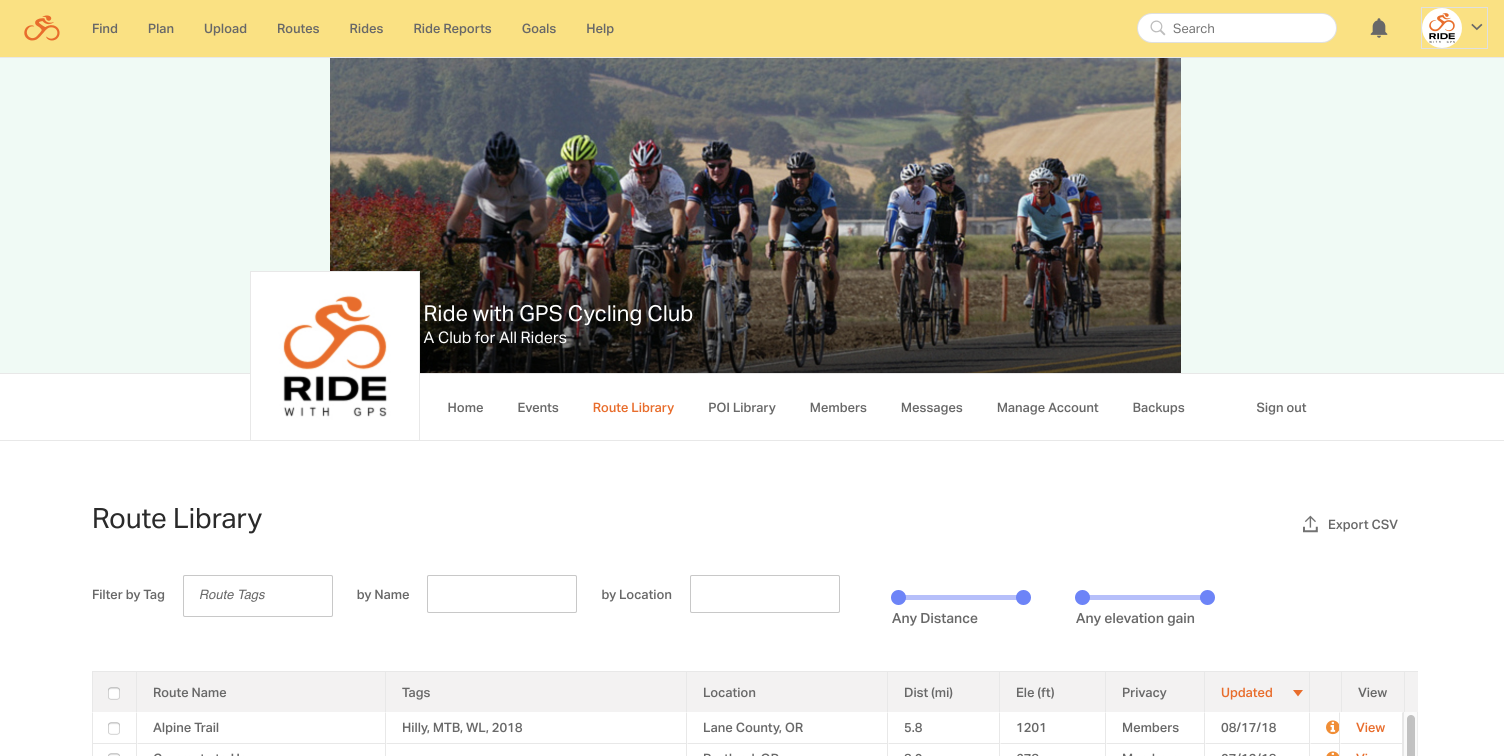Check the Alpine Trail row checkbox
The width and height of the screenshot is (1504, 756).
point(114,728)
